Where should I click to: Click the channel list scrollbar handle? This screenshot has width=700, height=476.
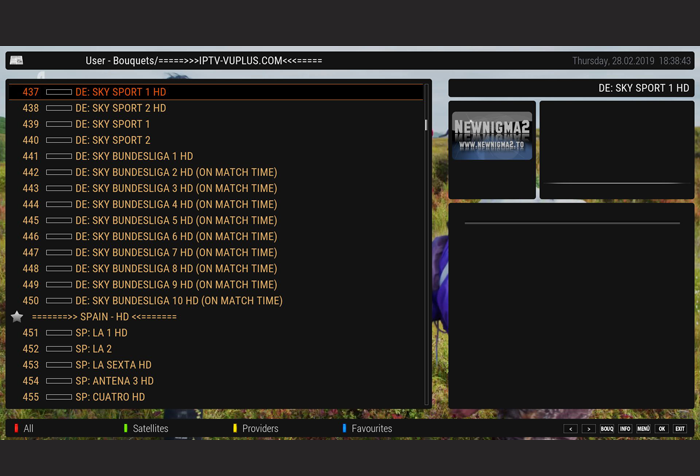pos(426,125)
